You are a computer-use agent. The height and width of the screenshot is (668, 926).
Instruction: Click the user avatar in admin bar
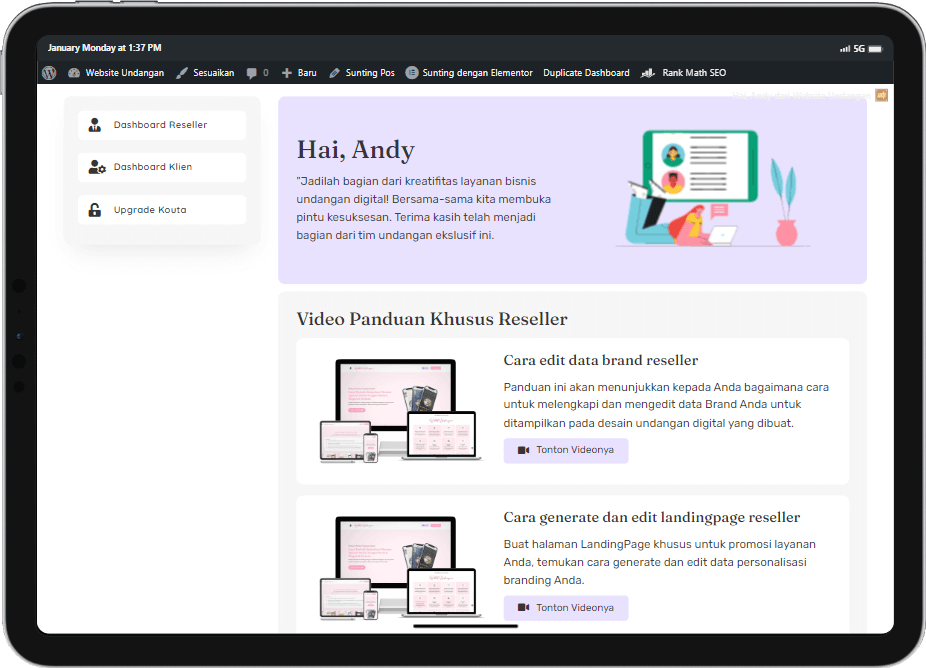pos(881,95)
